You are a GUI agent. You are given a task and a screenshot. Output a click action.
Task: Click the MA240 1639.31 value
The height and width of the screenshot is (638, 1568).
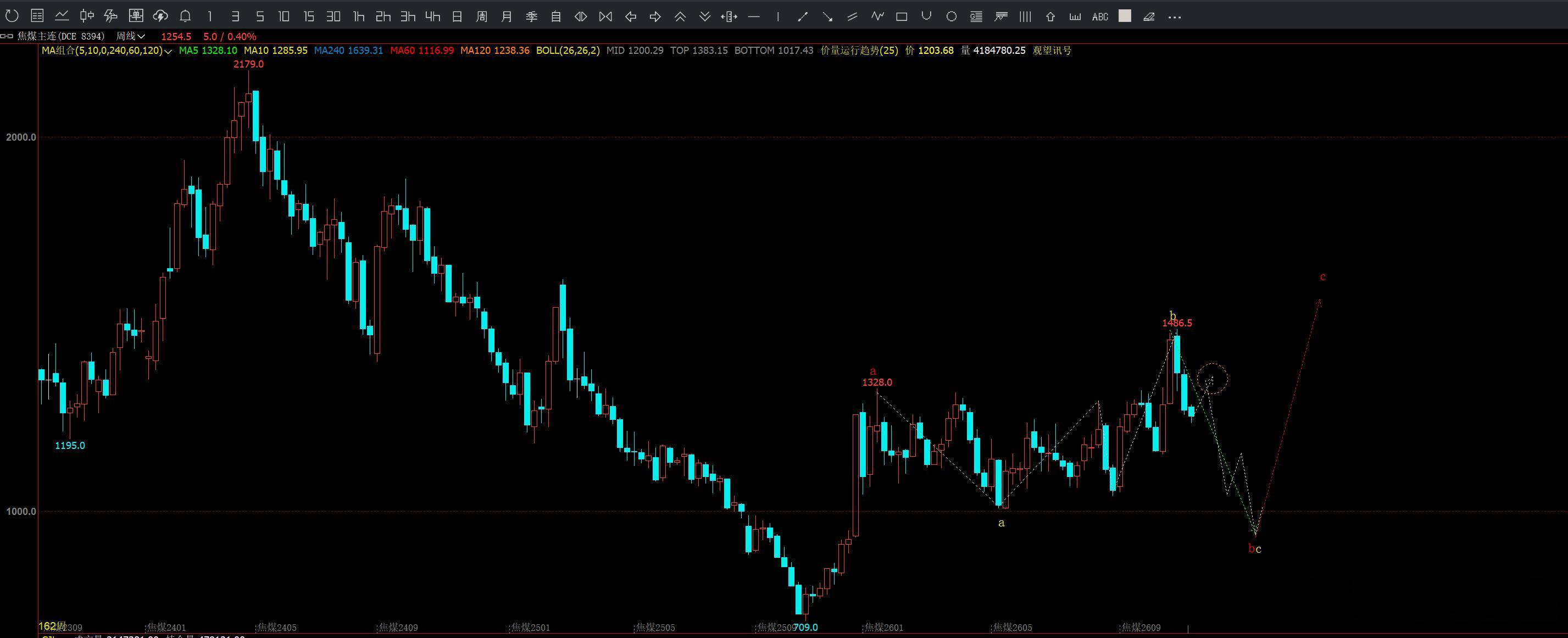(348, 51)
